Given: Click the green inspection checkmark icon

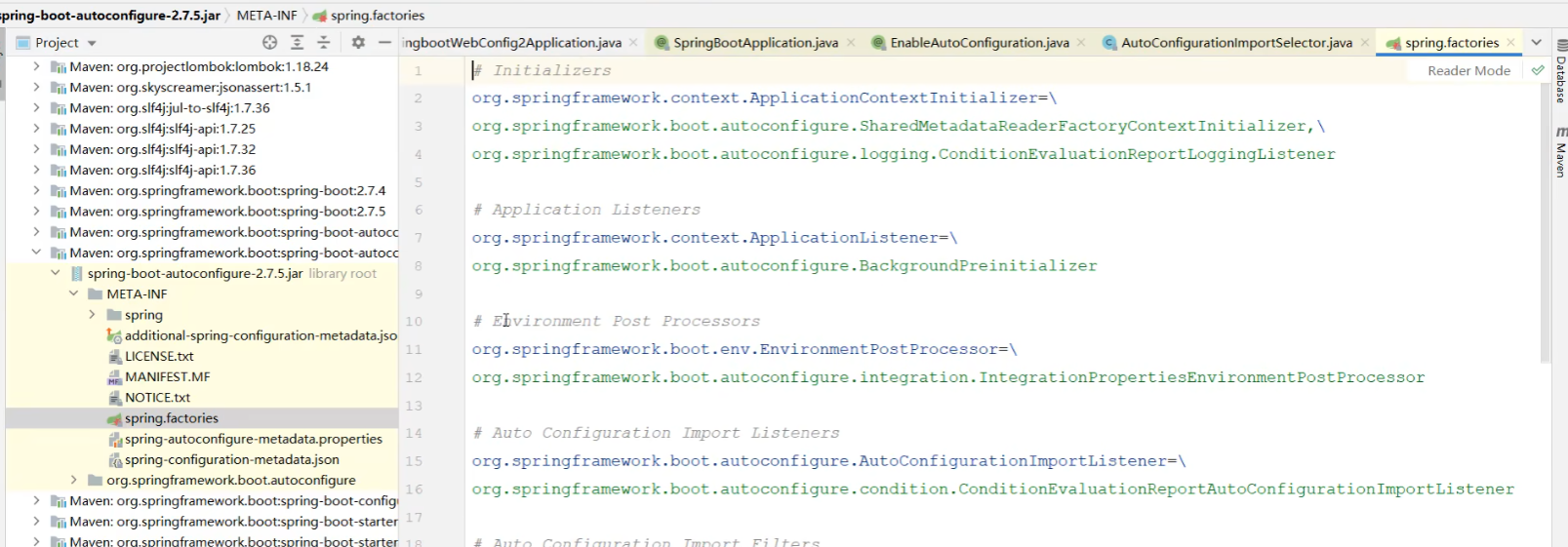Looking at the screenshot, I should pyautogui.click(x=1538, y=70).
